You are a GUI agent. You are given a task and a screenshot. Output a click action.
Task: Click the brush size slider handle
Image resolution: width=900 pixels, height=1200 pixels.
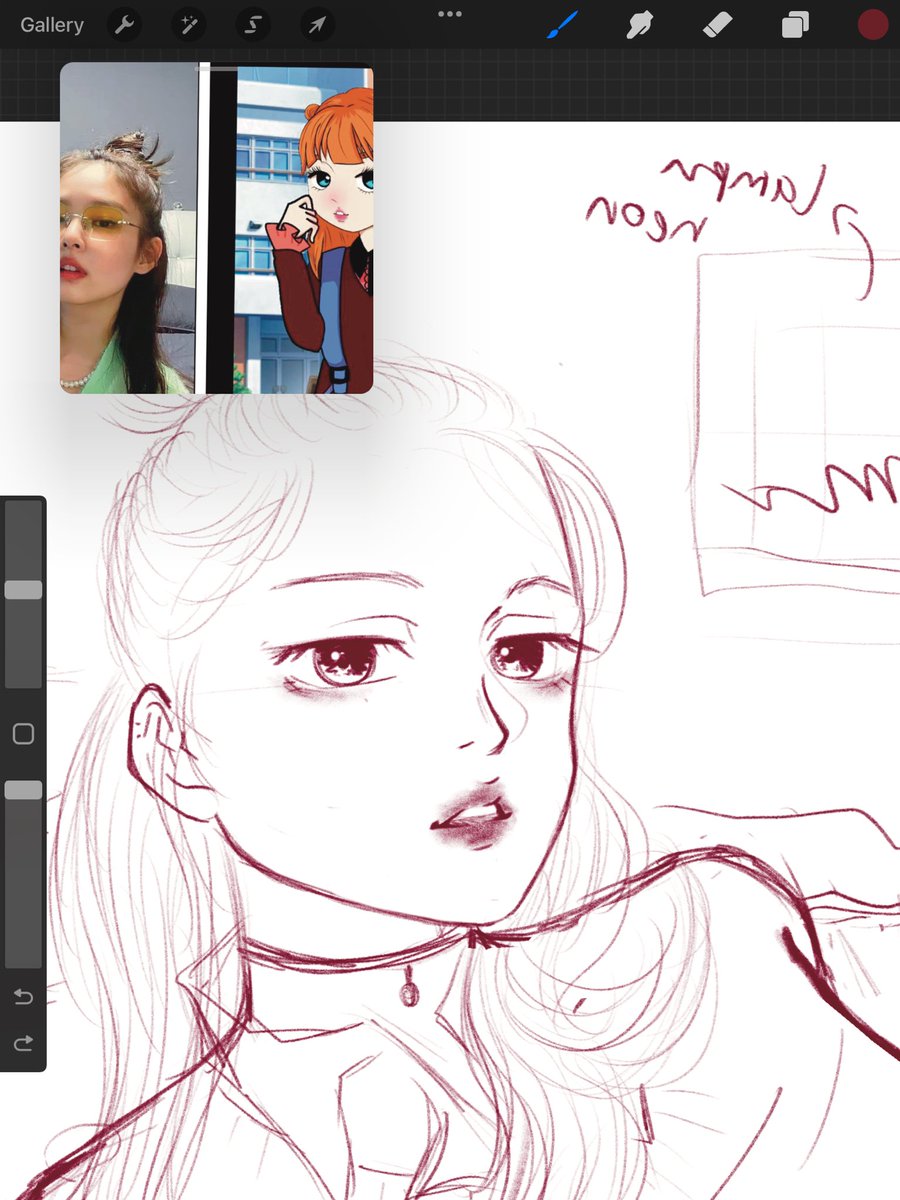(23, 590)
